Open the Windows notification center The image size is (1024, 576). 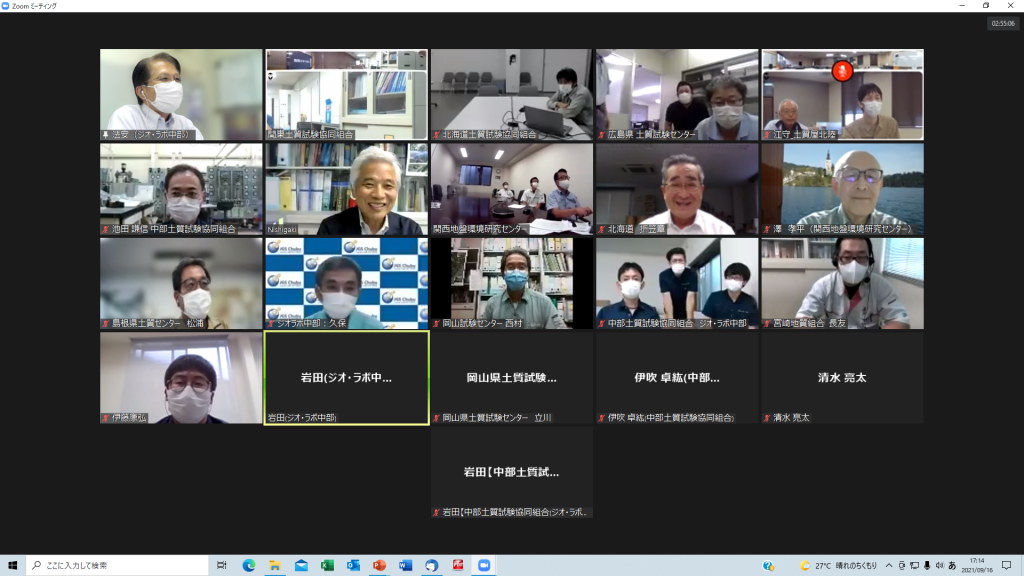click(1007, 565)
